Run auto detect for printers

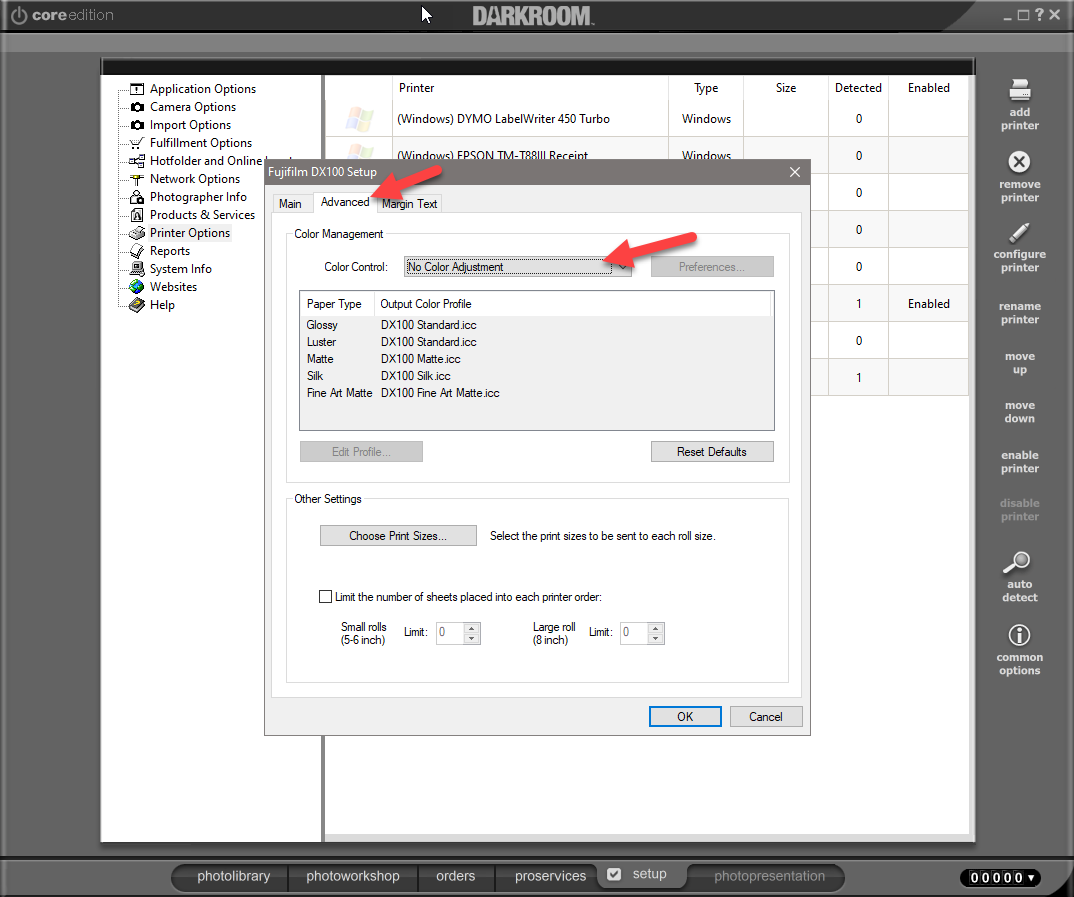pyautogui.click(x=1019, y=563)
